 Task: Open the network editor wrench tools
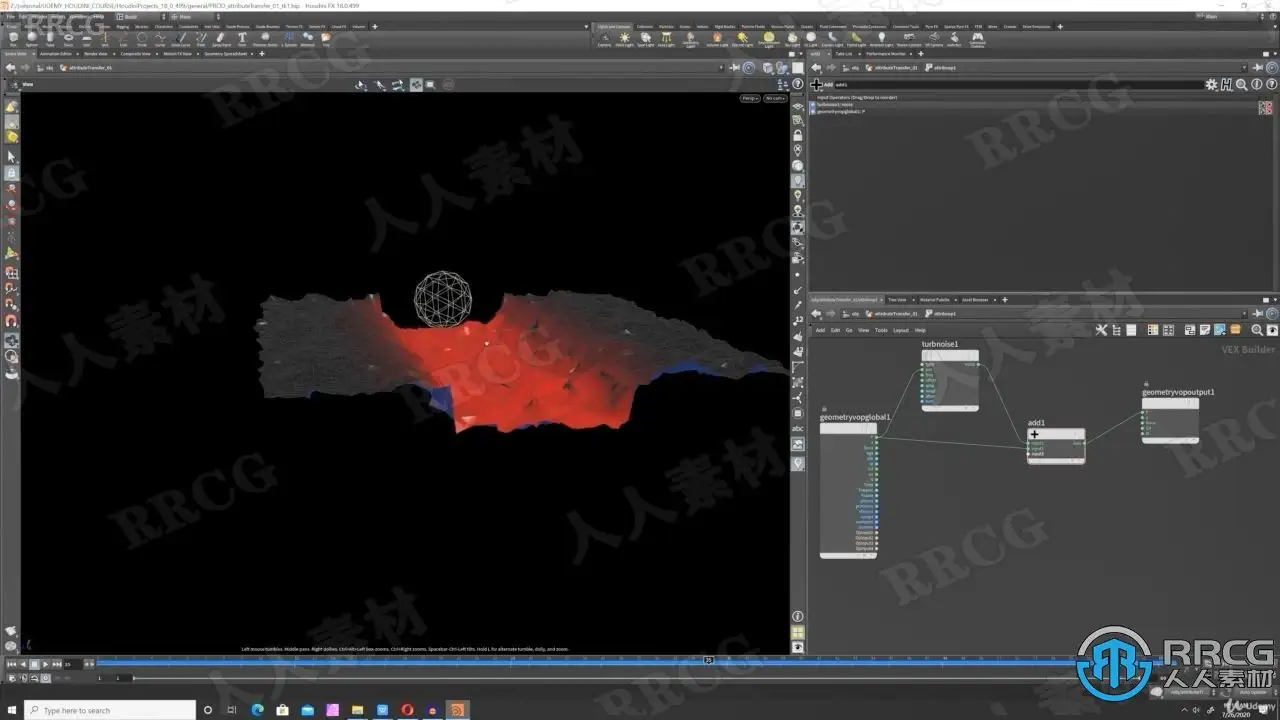[x=1102, y=330]
